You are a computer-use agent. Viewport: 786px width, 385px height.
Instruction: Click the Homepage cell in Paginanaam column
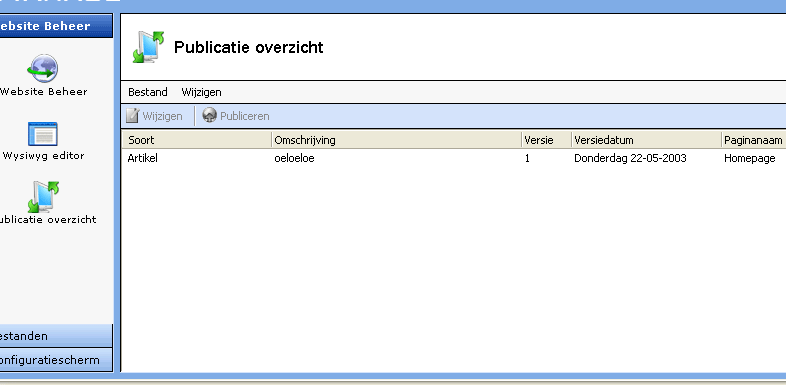[x=750, y=158]
